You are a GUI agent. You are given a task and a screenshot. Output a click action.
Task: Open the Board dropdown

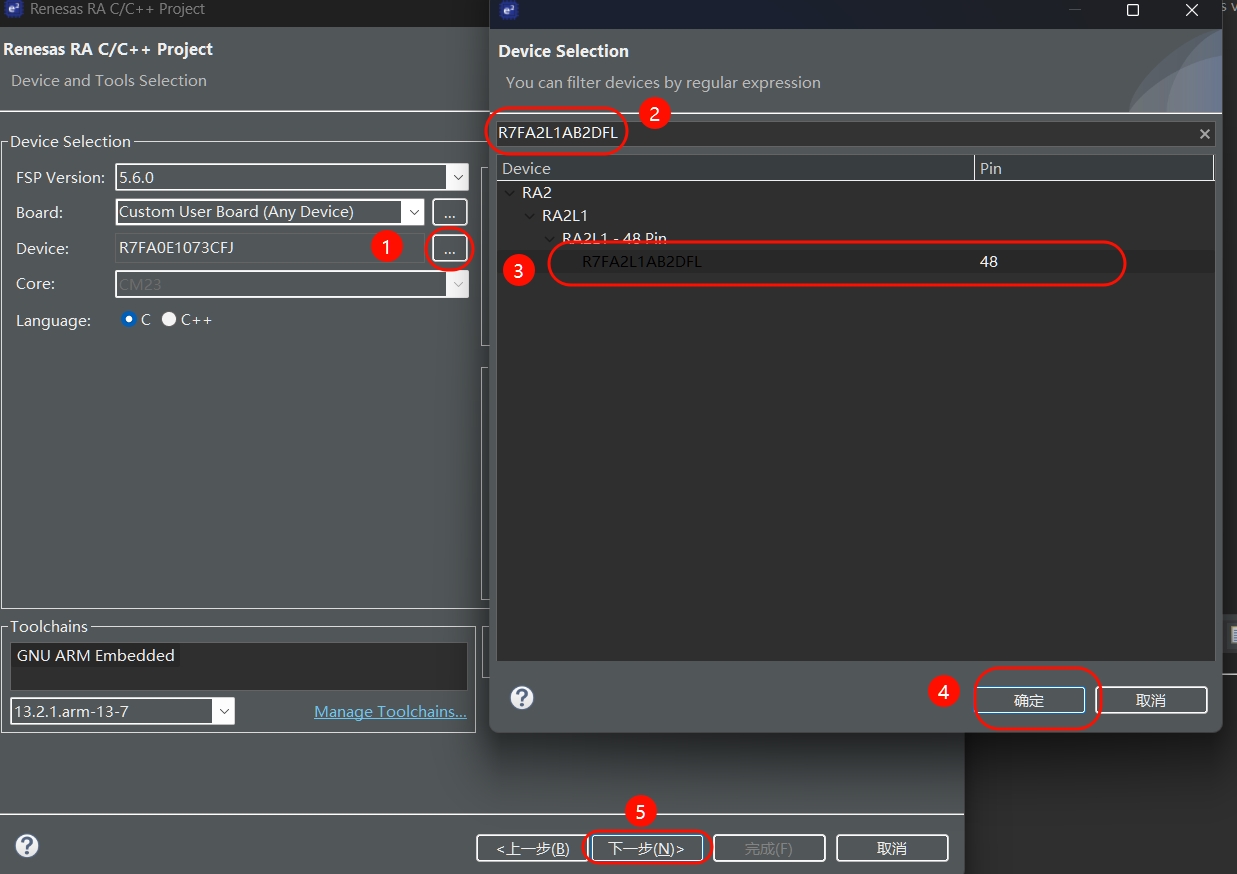point(414,212)
